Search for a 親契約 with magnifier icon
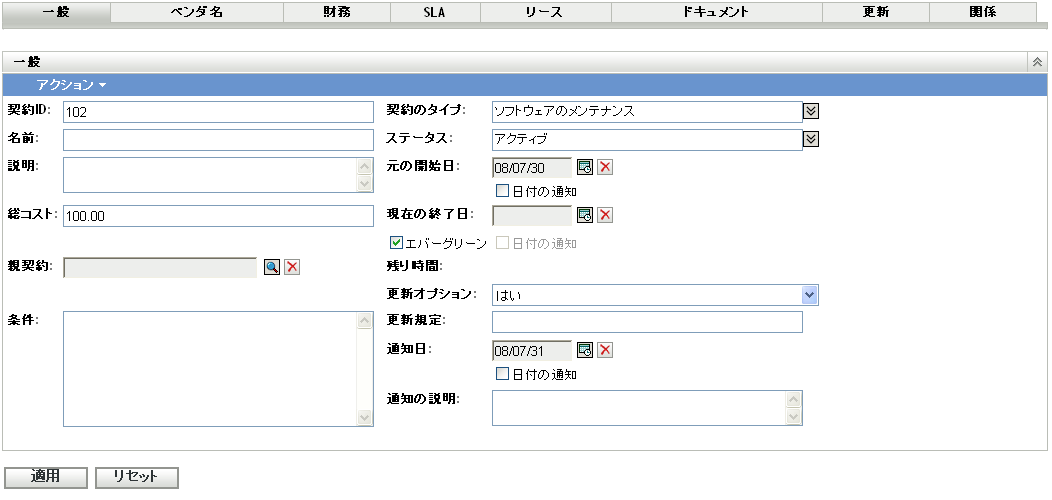This screenshot has height=500, width=1052. tap(272, 267)
